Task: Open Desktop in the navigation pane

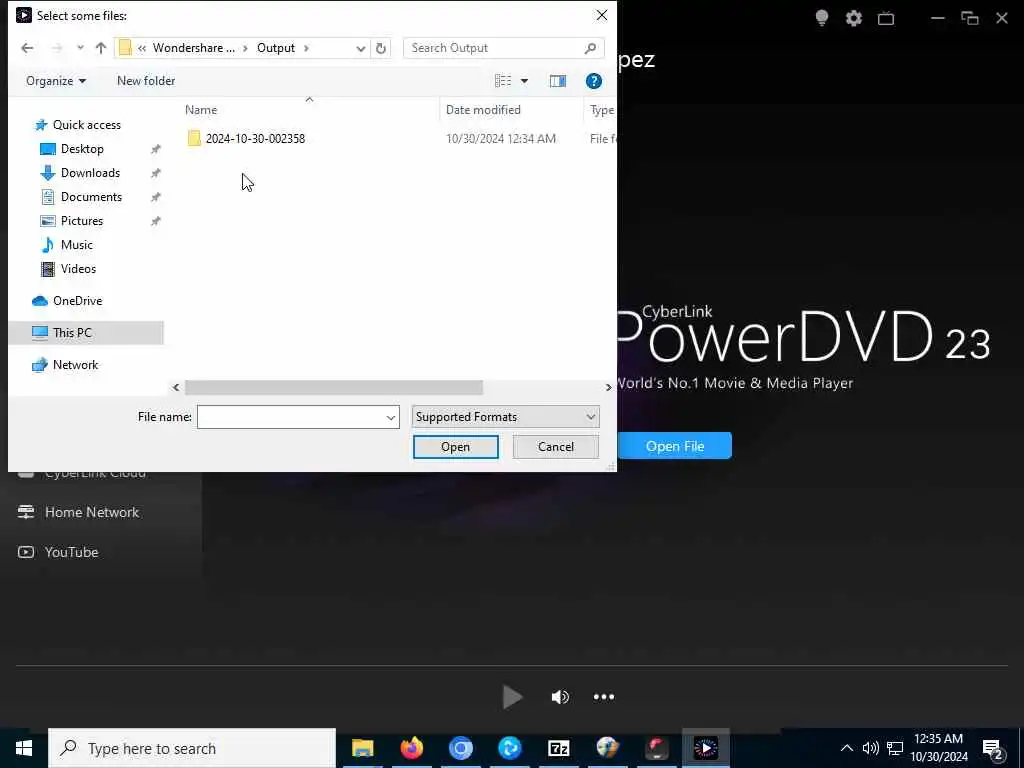Action: click(82, 149)
